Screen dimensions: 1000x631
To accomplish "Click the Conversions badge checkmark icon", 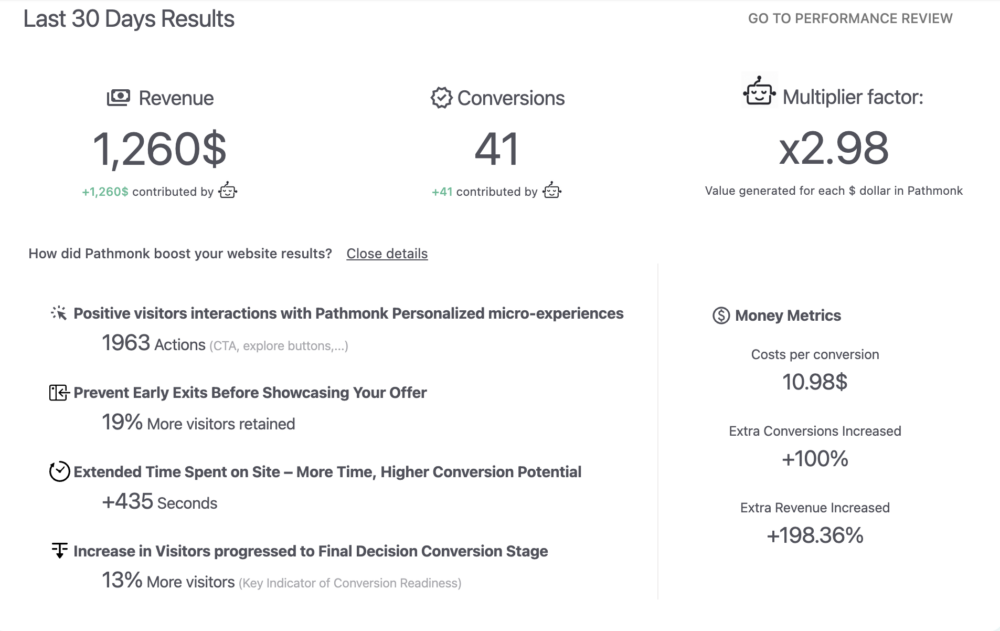I will 441,97.
